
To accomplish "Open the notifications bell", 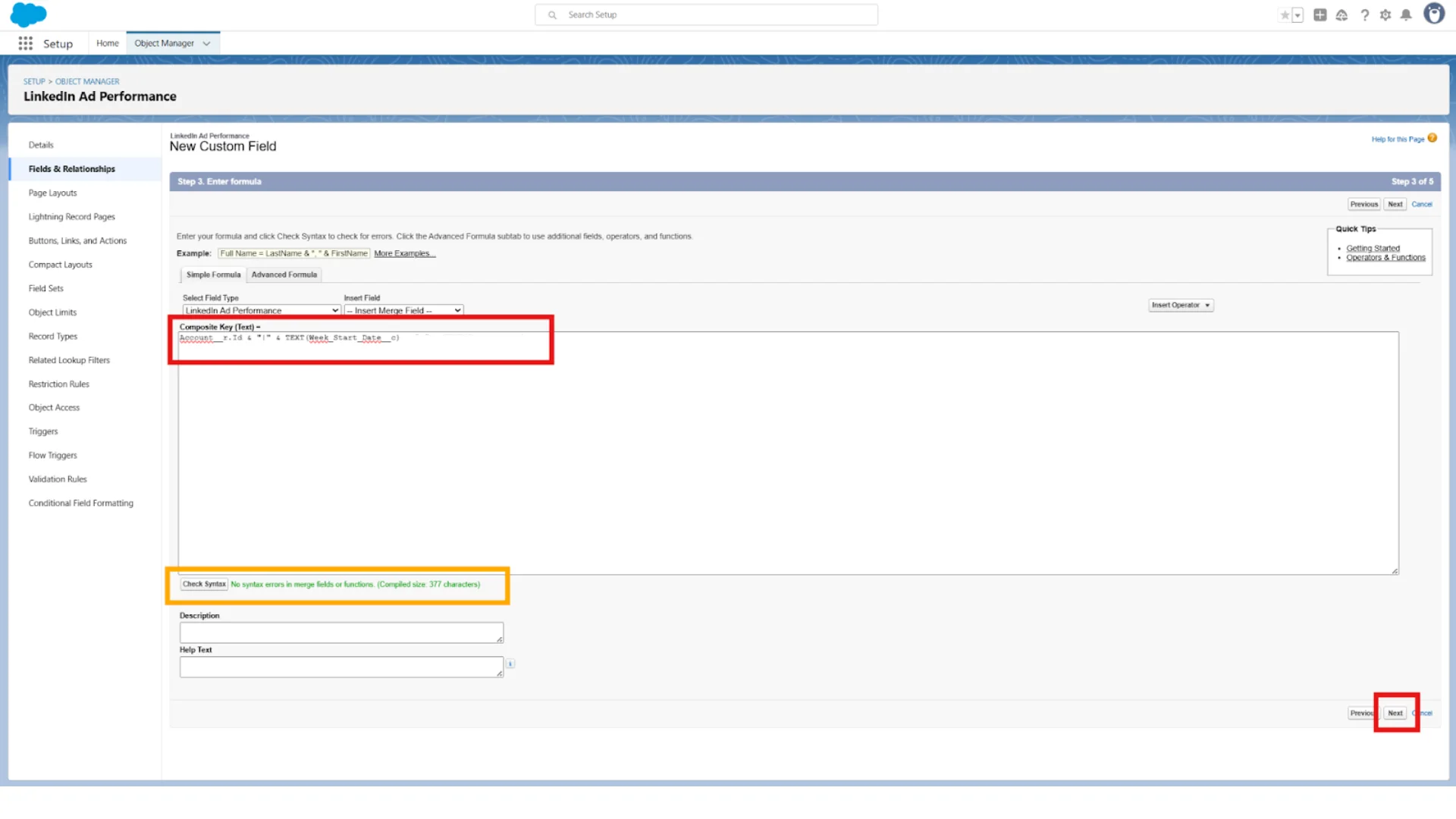I will (1406, 15).
